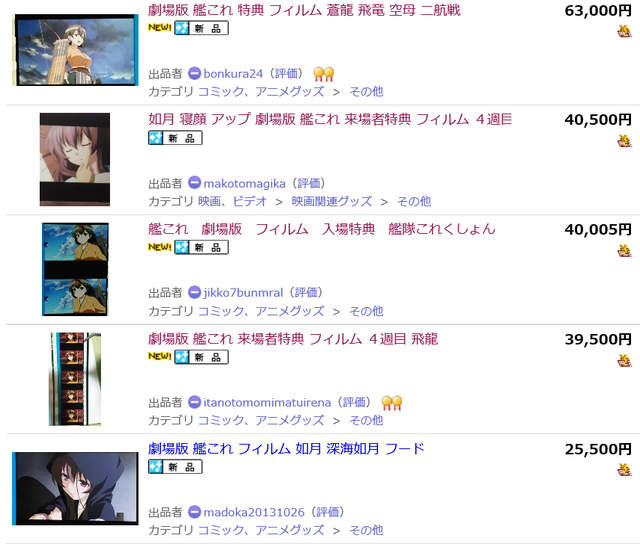Click the trophy icons next to bonkura24
640x544 pixels.
[324, 74]
